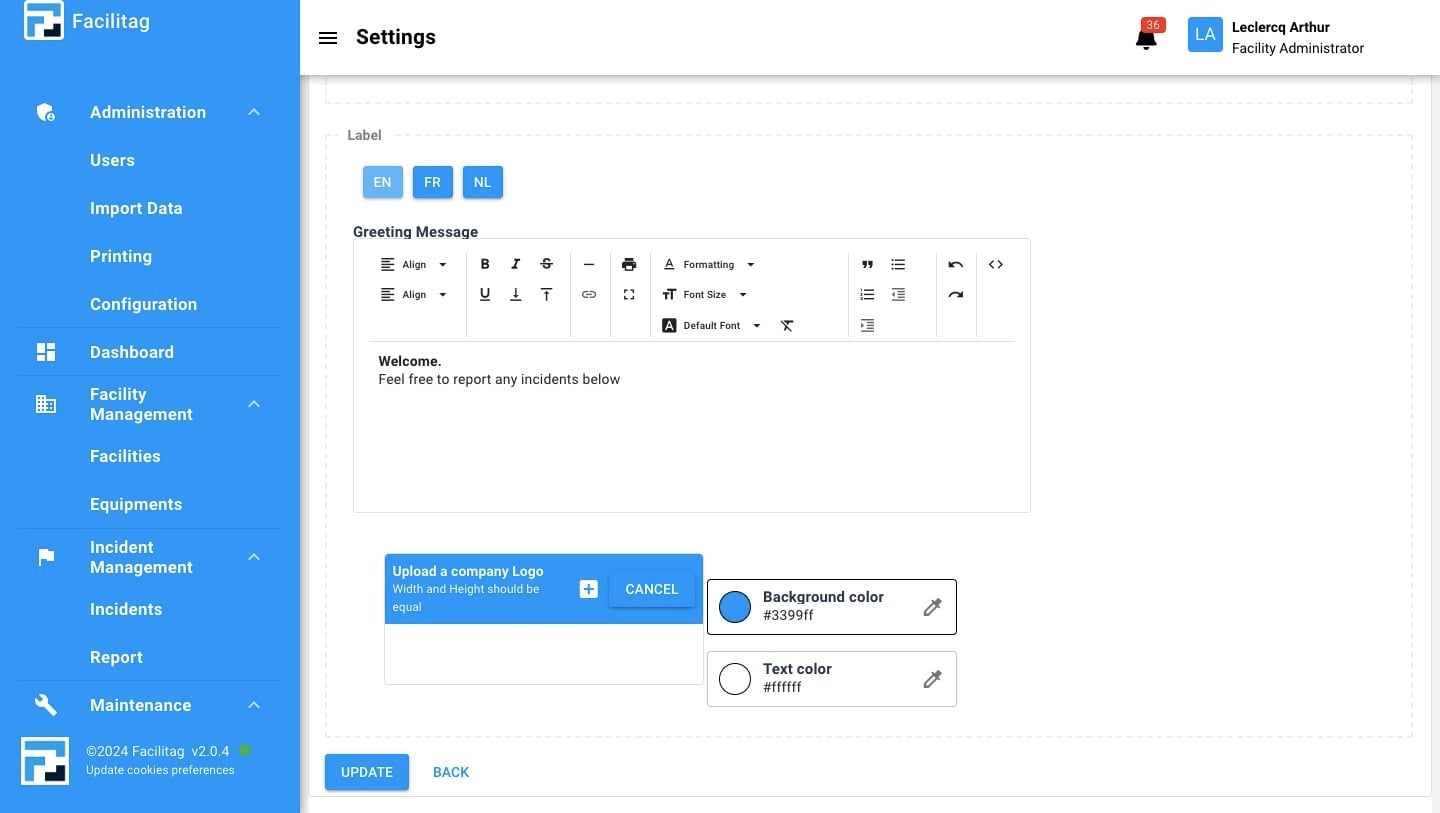Click the print icon in editor toolbar
The height and width of the screenshot is (813, 1440).
click(628, 265)
